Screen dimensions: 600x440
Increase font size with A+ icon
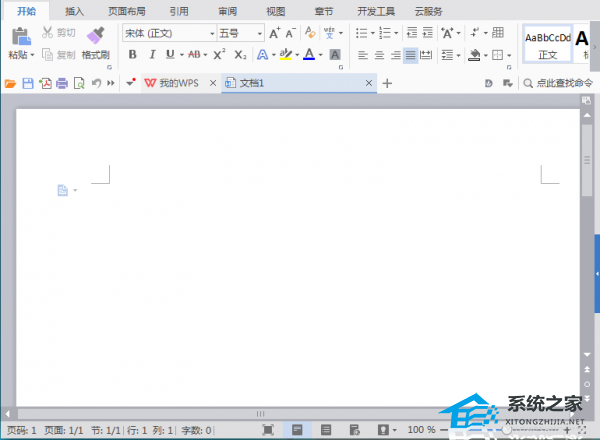click(274, 33)
